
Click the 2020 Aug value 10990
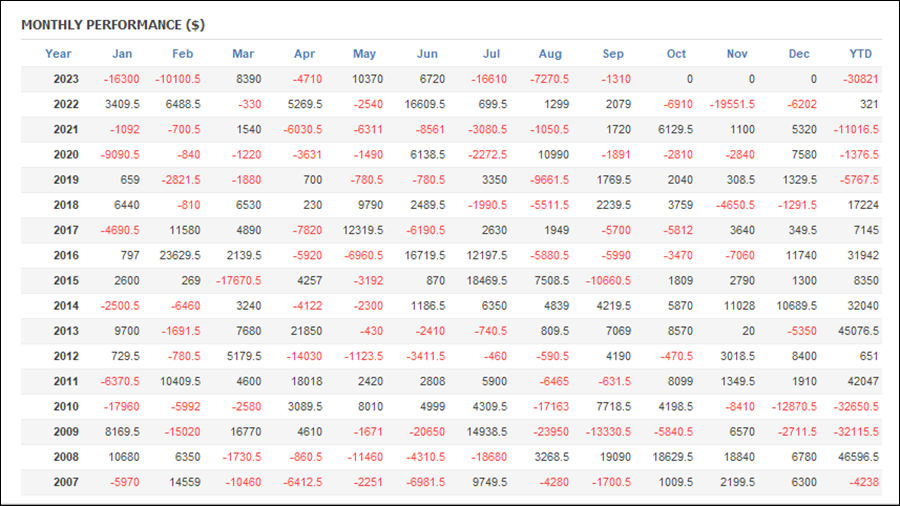point(553,155)
